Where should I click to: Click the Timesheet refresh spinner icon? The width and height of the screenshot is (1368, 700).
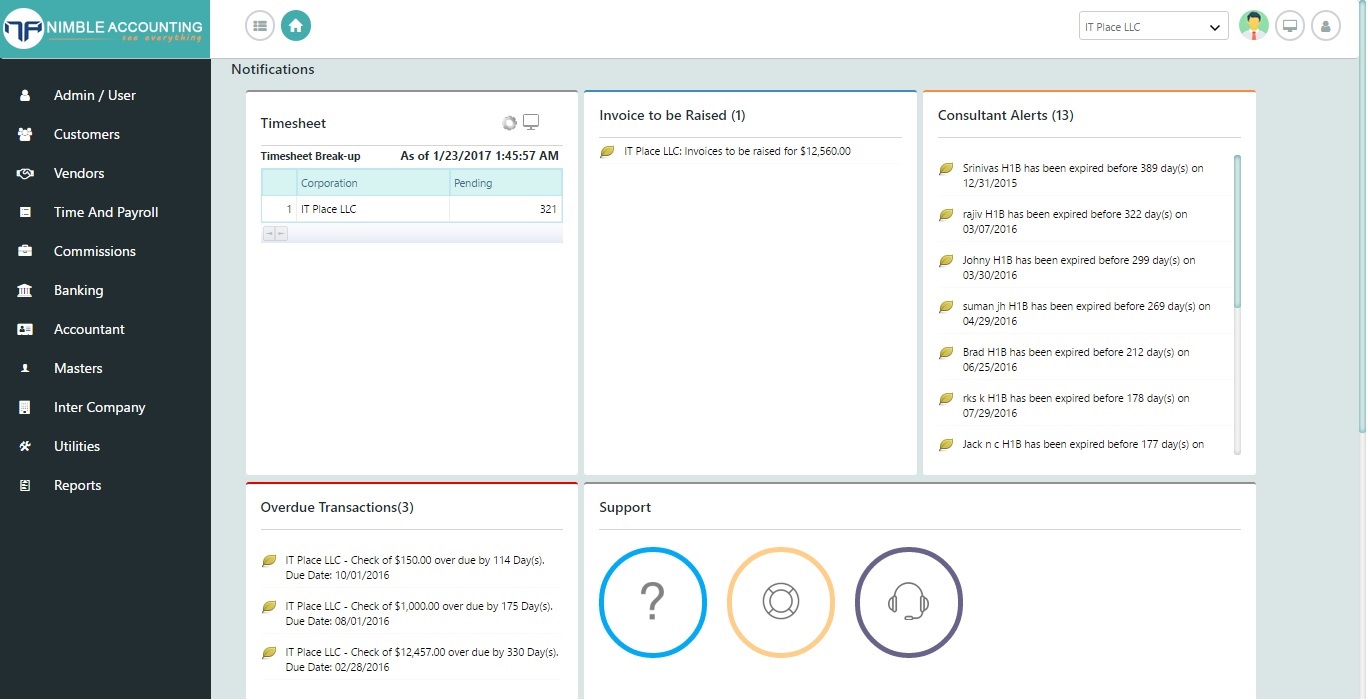(510, 123)
